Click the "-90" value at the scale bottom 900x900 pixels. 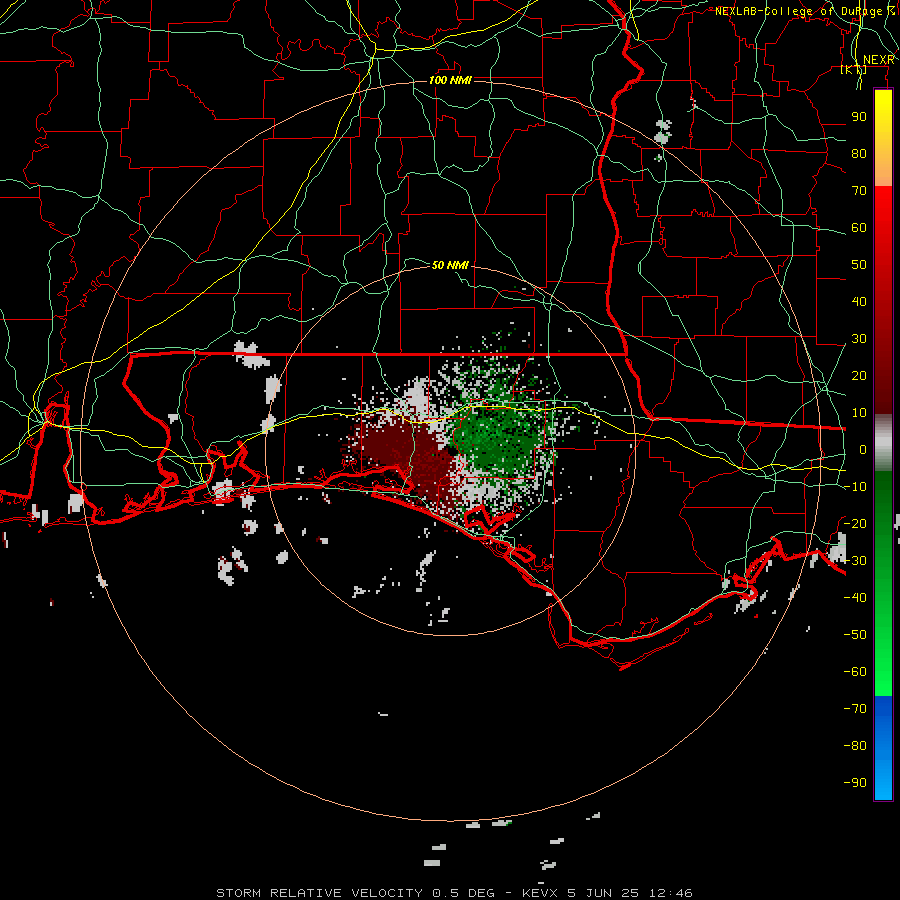pos(855,783)
